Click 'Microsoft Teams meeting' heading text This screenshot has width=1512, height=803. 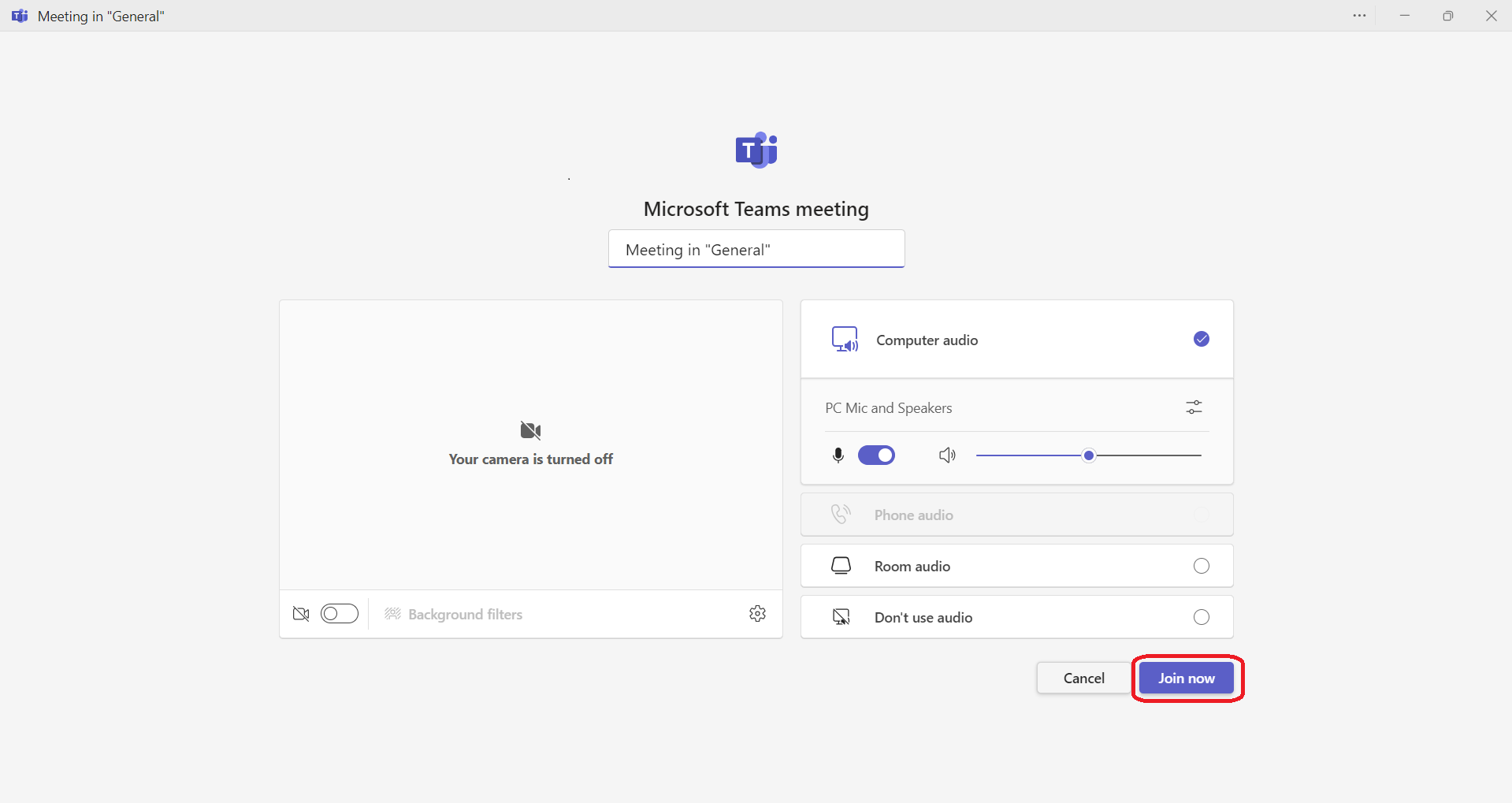coord(756,209)
